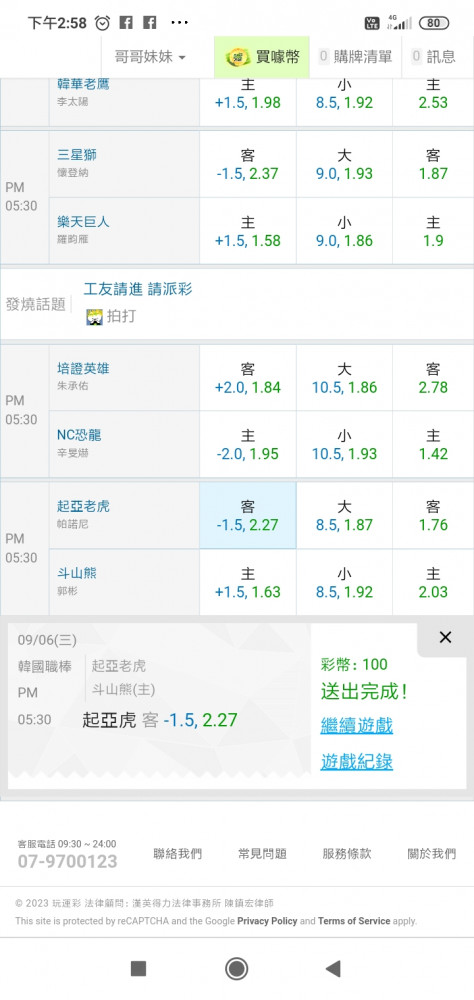
Task: Tap the Android recent apps square
Action: pyautogui.click(x=138, y=969)
